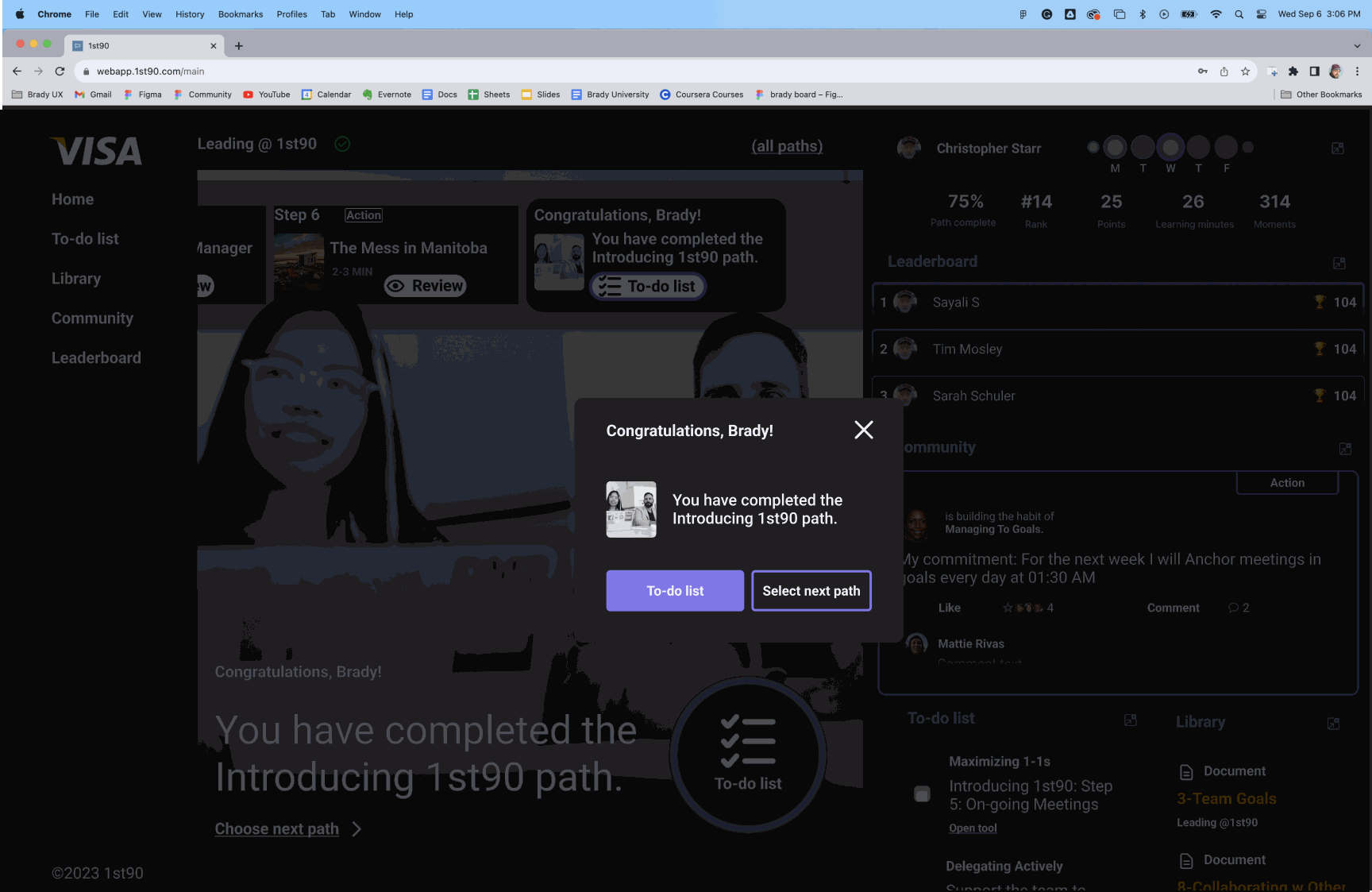1372x892 pixels.
Task: Like the Managing To Goals post
Action: [x=949, y=608]
